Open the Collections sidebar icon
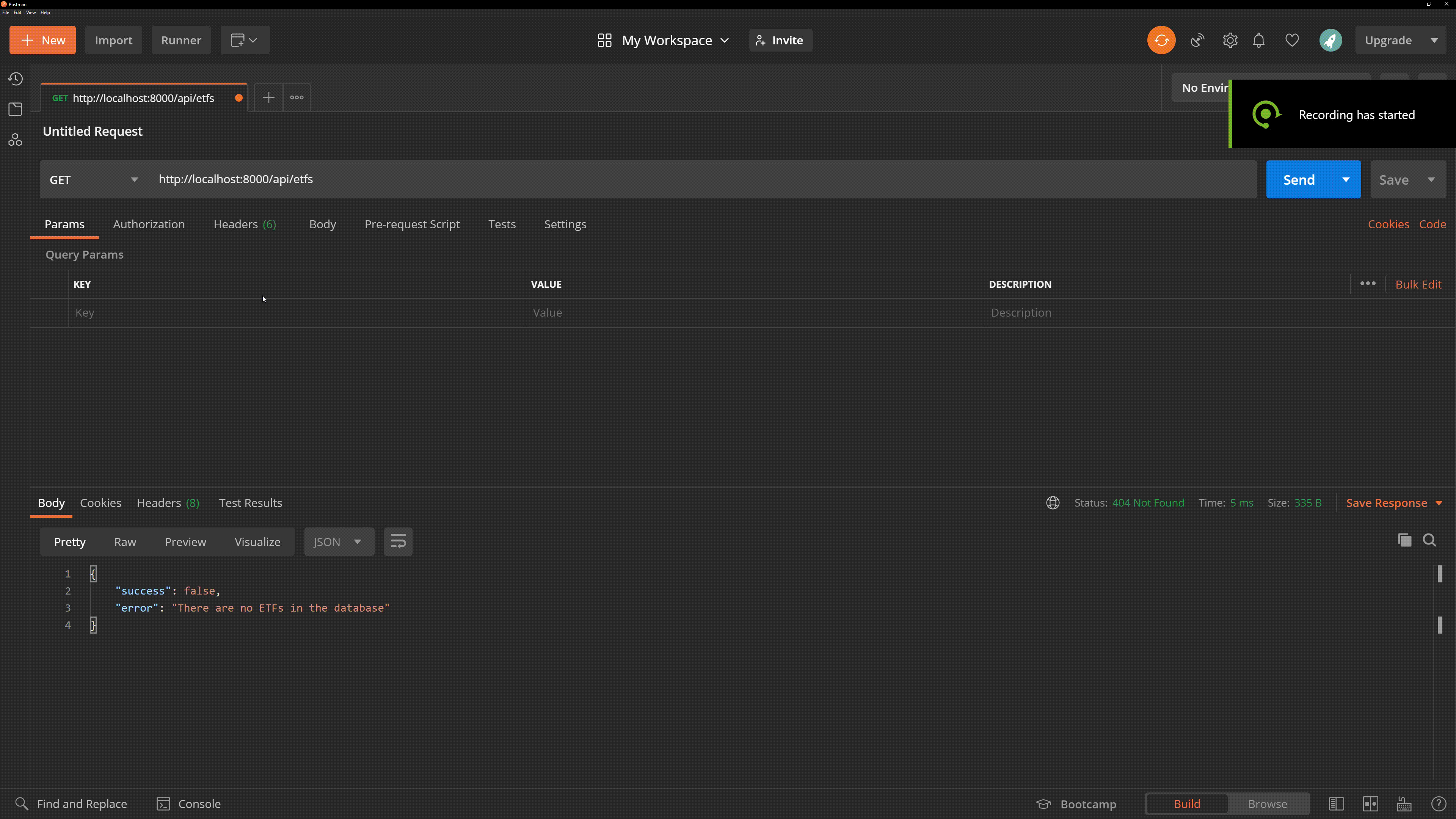Image resolution: width=1456 pixels, height=819 pixels. (15, 109)
